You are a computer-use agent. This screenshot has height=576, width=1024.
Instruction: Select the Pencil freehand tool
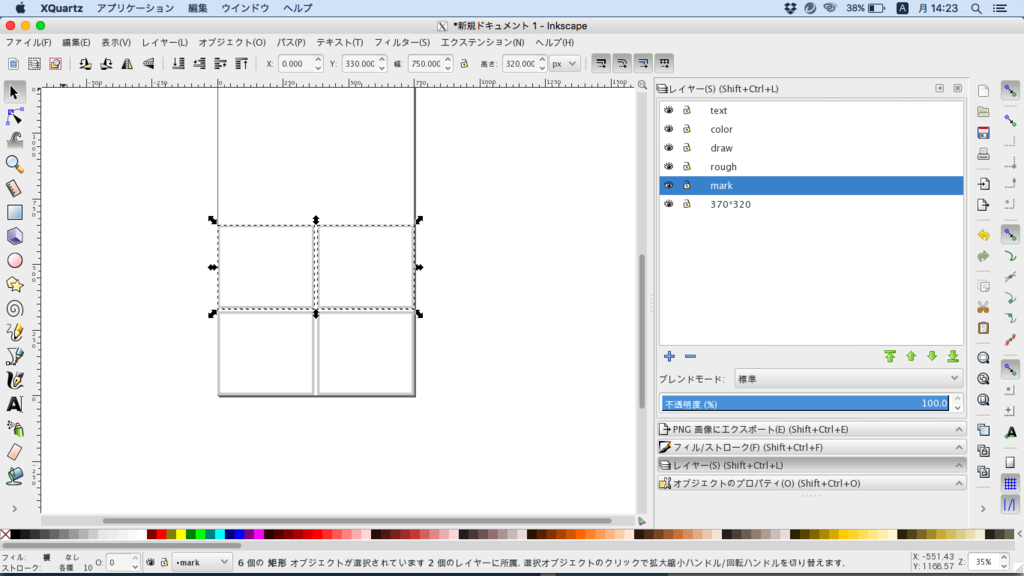(14, 332)
